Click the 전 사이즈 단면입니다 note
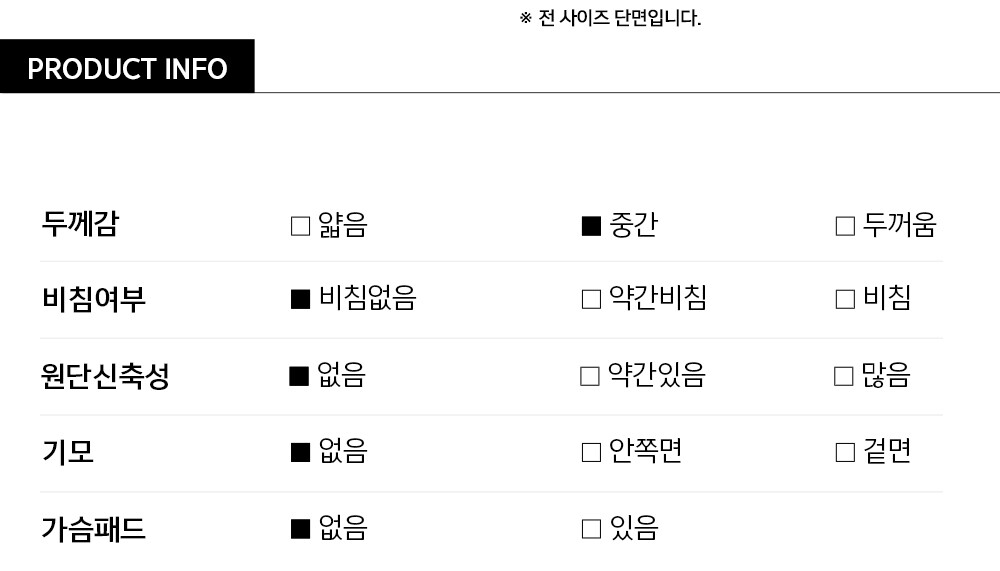Image resolution: width=1000 pixels, height=571 pixels. [x=610, y=19]
